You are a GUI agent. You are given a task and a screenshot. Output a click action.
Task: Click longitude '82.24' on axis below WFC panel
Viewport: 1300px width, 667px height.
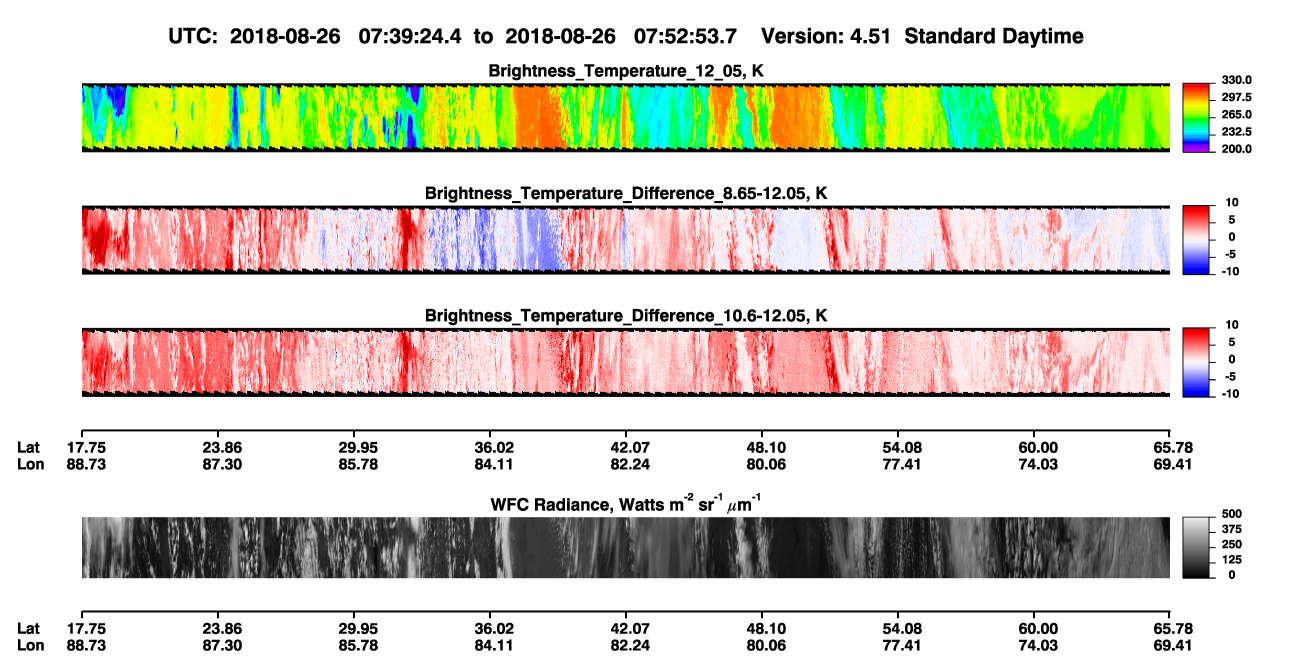(x=626, y=645)
